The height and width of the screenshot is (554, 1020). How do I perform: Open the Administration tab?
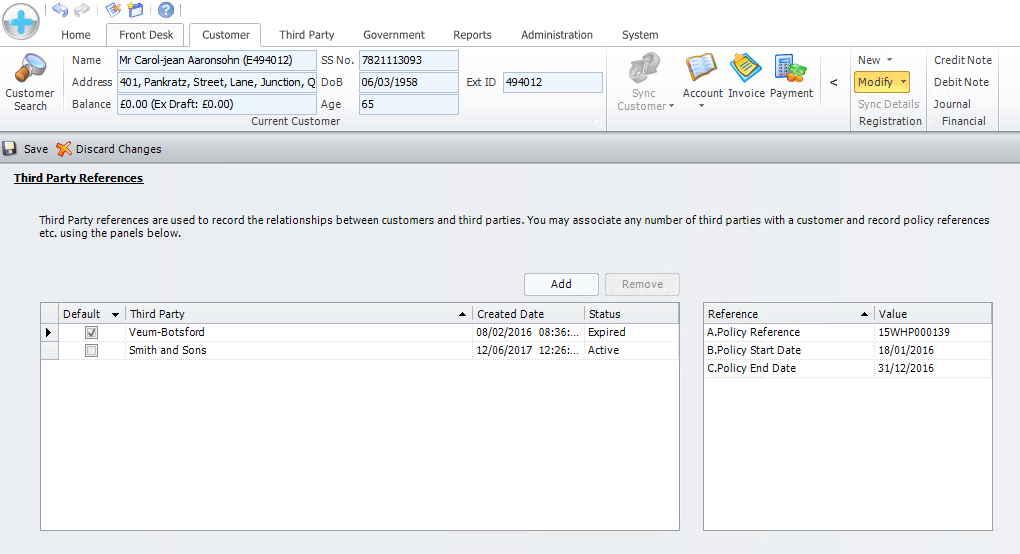click(x=557, y=35)
